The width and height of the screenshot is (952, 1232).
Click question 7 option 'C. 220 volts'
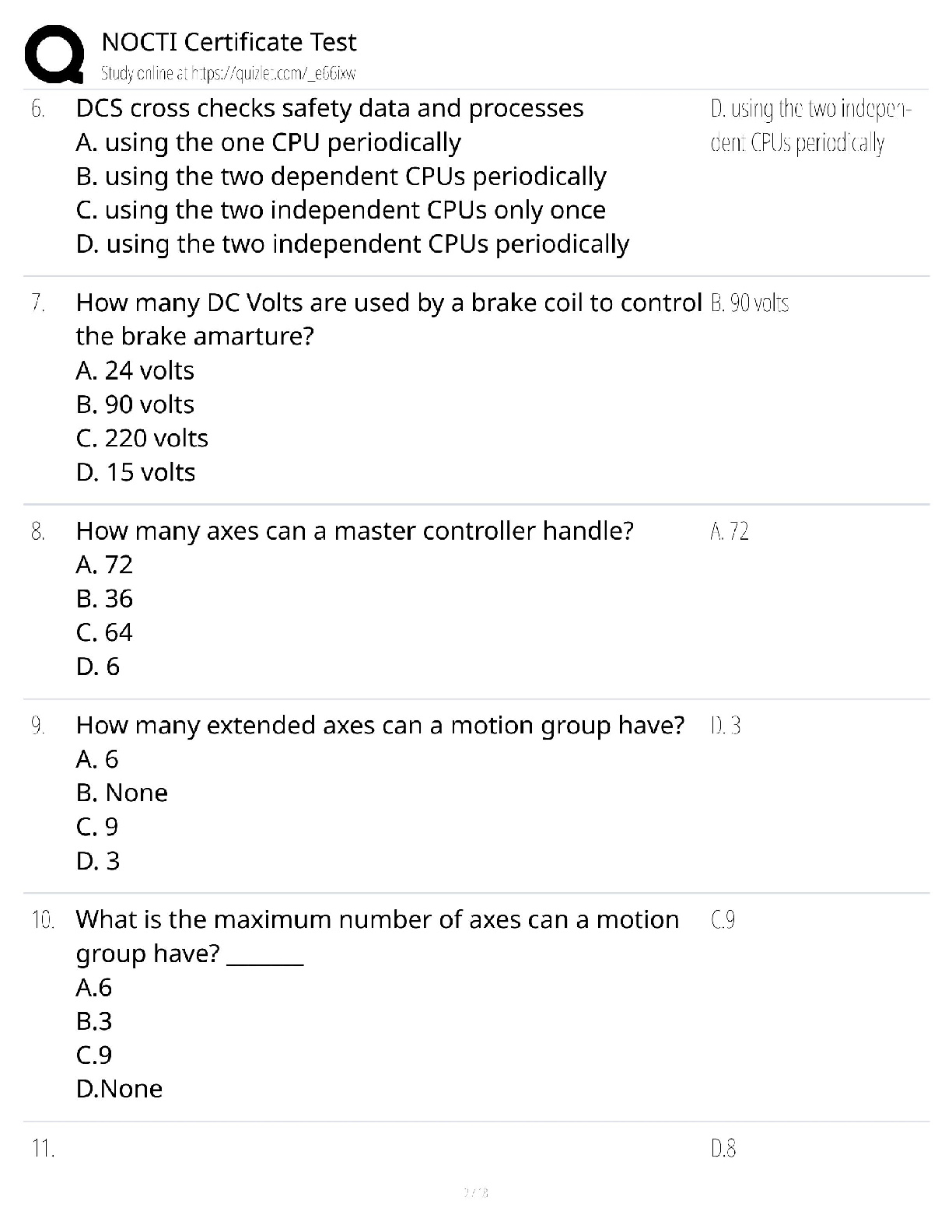coord(142,439)
